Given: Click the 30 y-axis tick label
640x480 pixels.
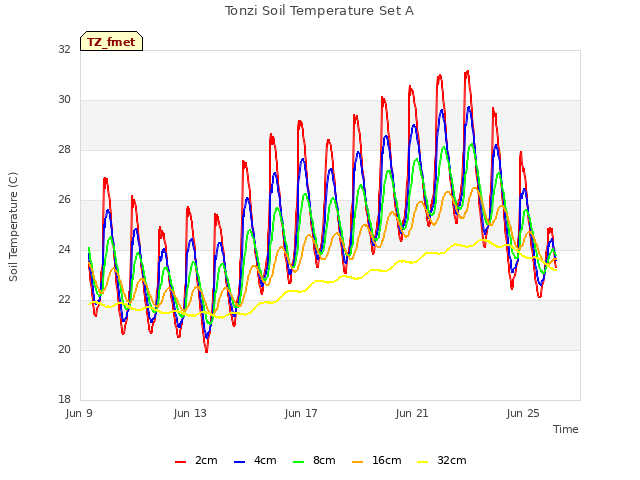Looking at the screenshot, I should 64,100.
